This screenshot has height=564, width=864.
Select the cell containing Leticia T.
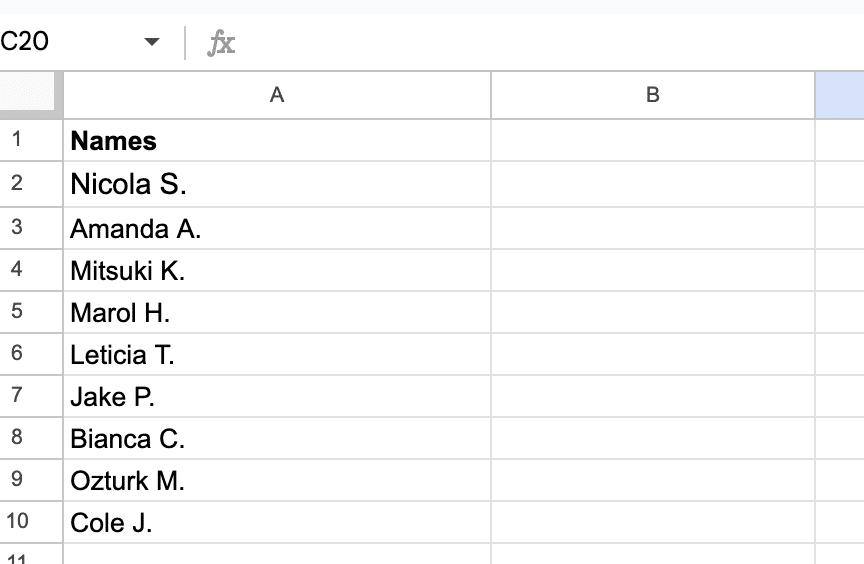point(277,354)
